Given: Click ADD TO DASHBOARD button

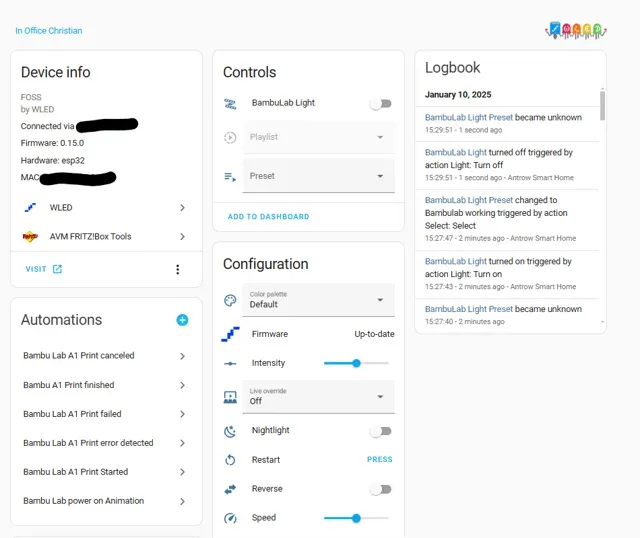Looking at the screenshot, I should tap(269, 217).
